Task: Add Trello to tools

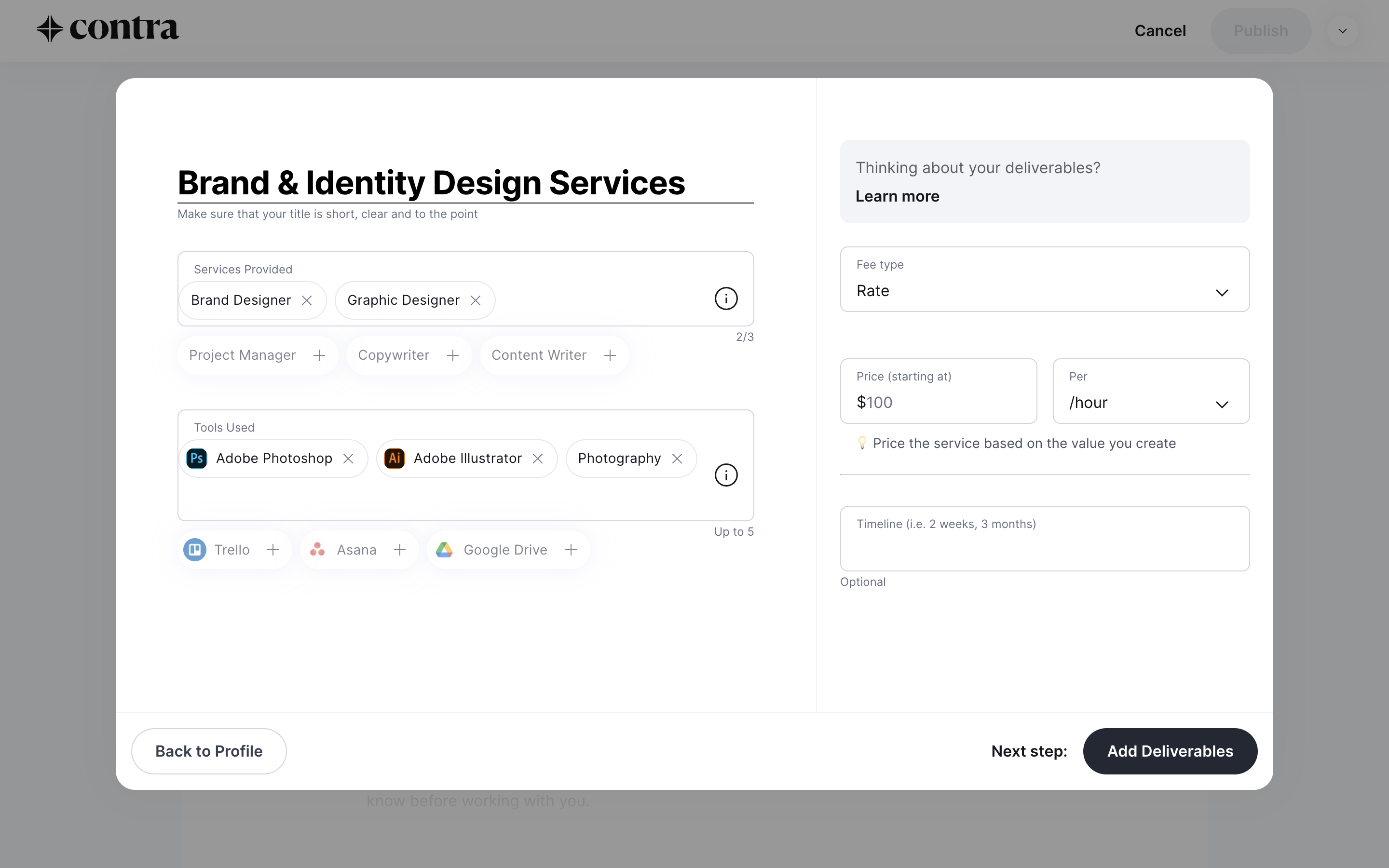Action: [273, 550]
